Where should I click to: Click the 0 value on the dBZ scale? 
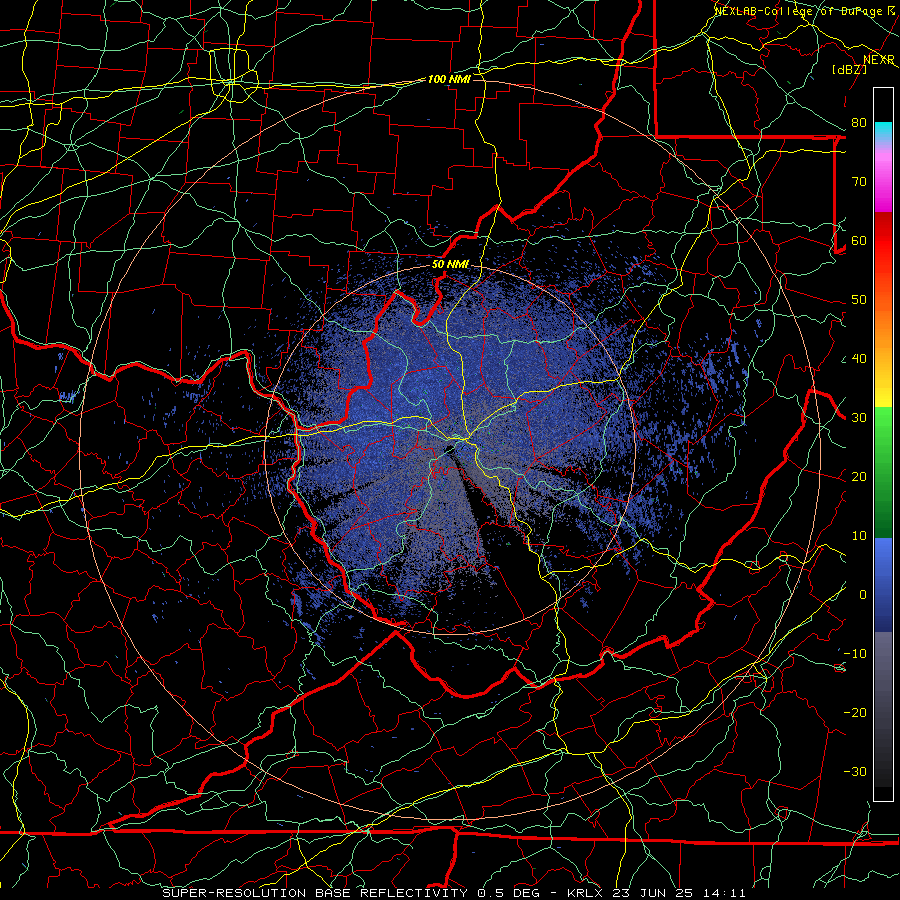(x=862, y=595)
